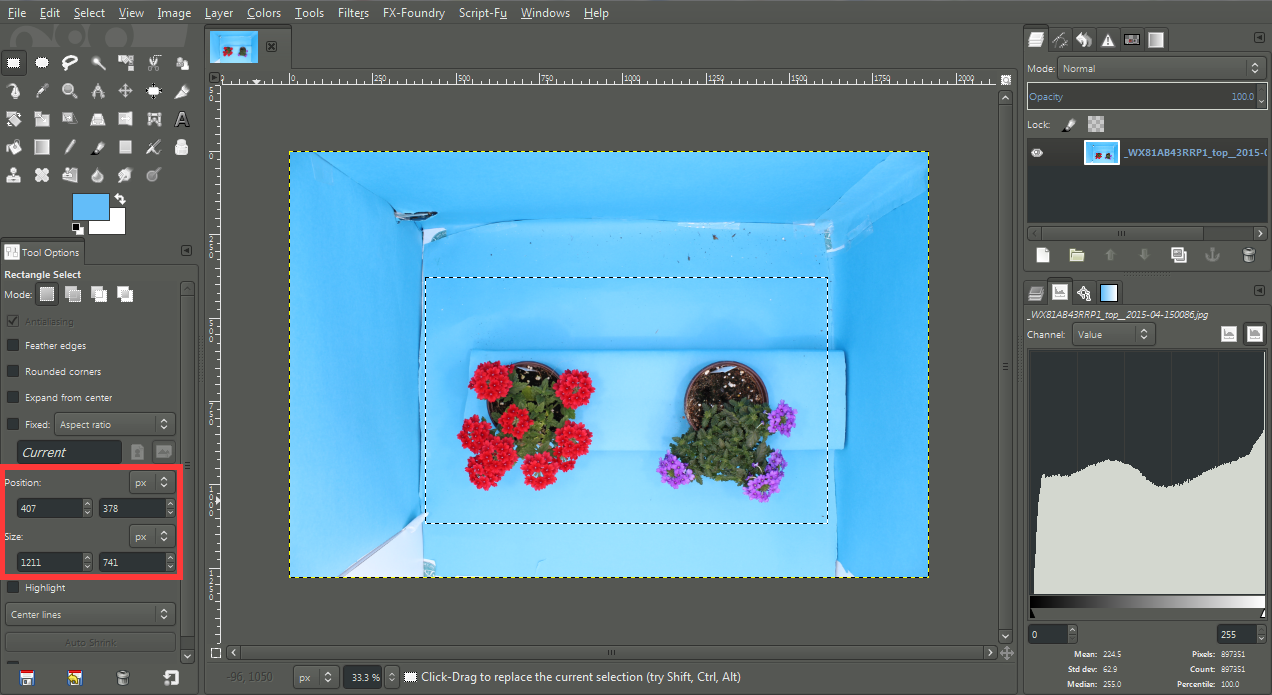
Task: Delete the layer with trash icon
Action: pyautogui.click(x=1248, y=255)
